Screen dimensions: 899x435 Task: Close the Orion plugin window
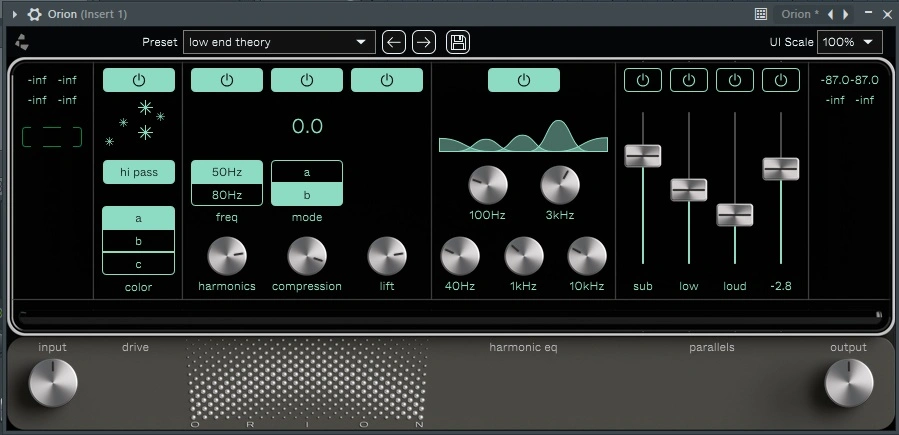(x=887, y=14)
